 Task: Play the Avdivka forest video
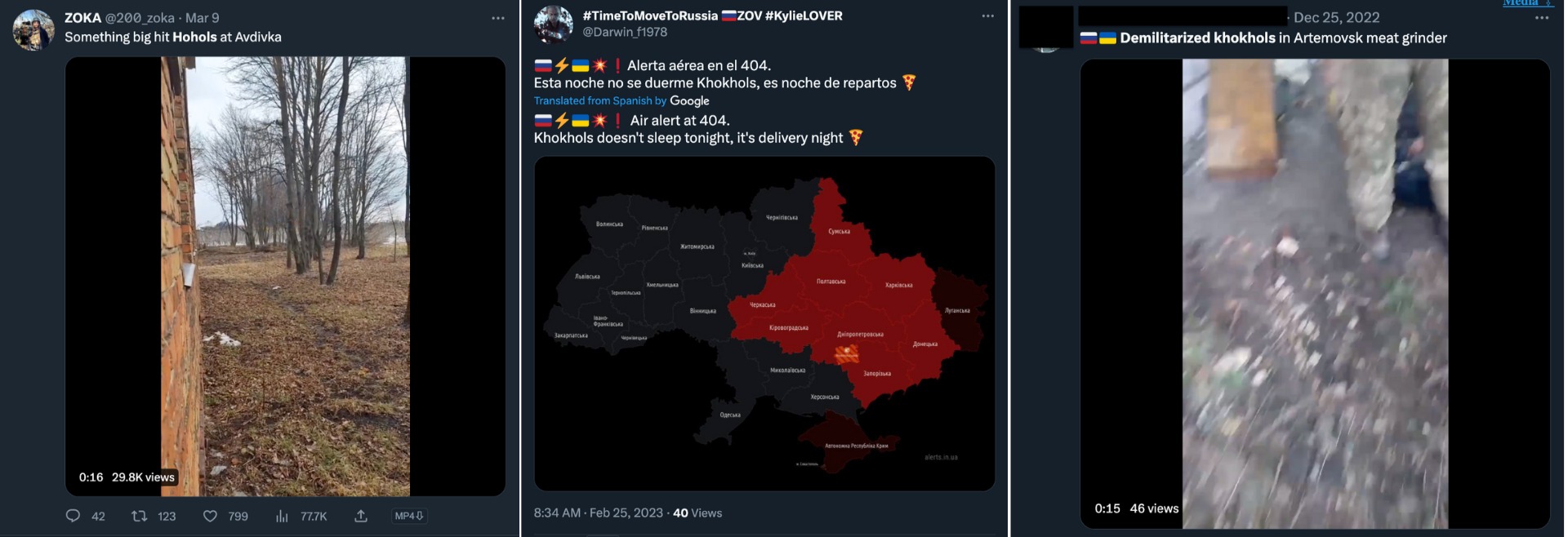point(285,276)
